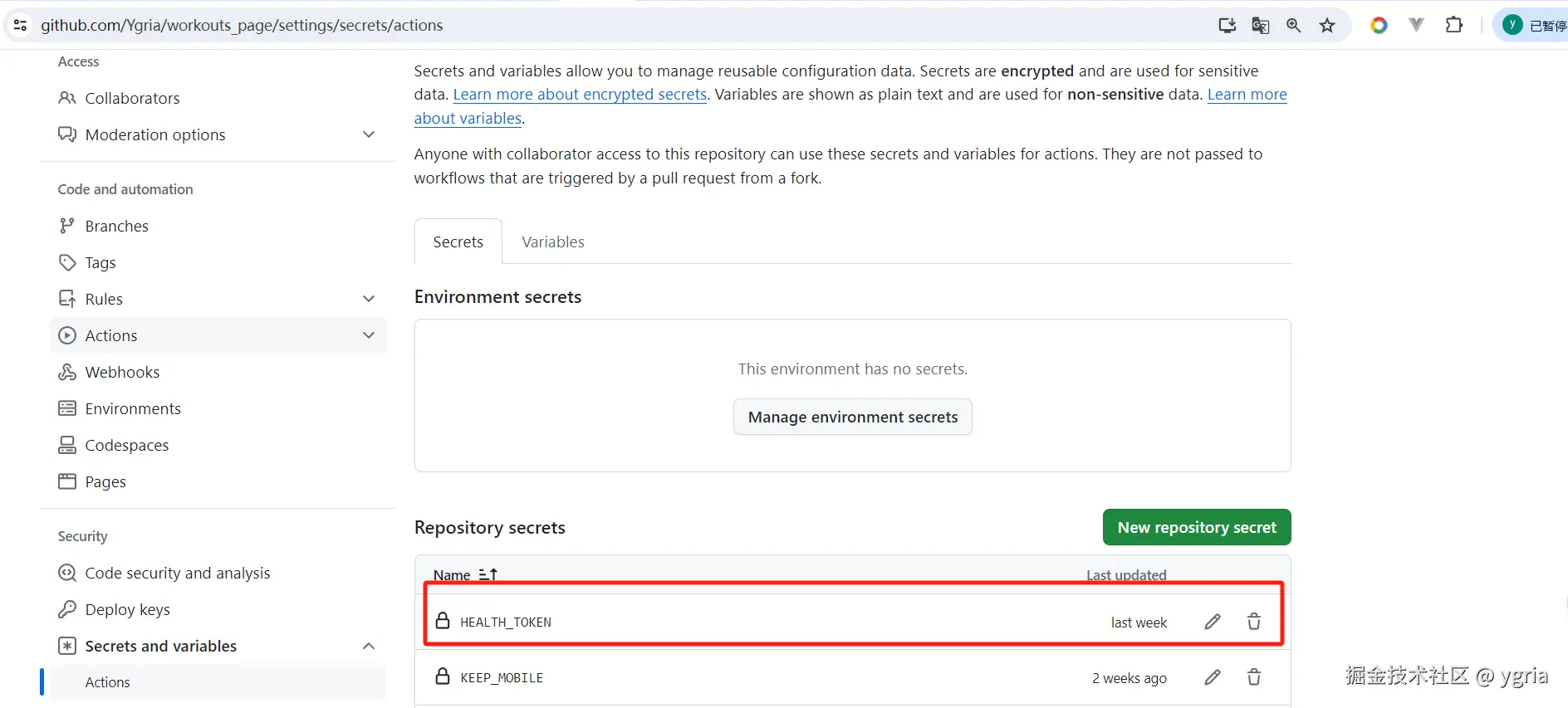Click the Actions play icon in sidebar
The width and height of the screenshot is (1568, 708).
coord(67,335)
